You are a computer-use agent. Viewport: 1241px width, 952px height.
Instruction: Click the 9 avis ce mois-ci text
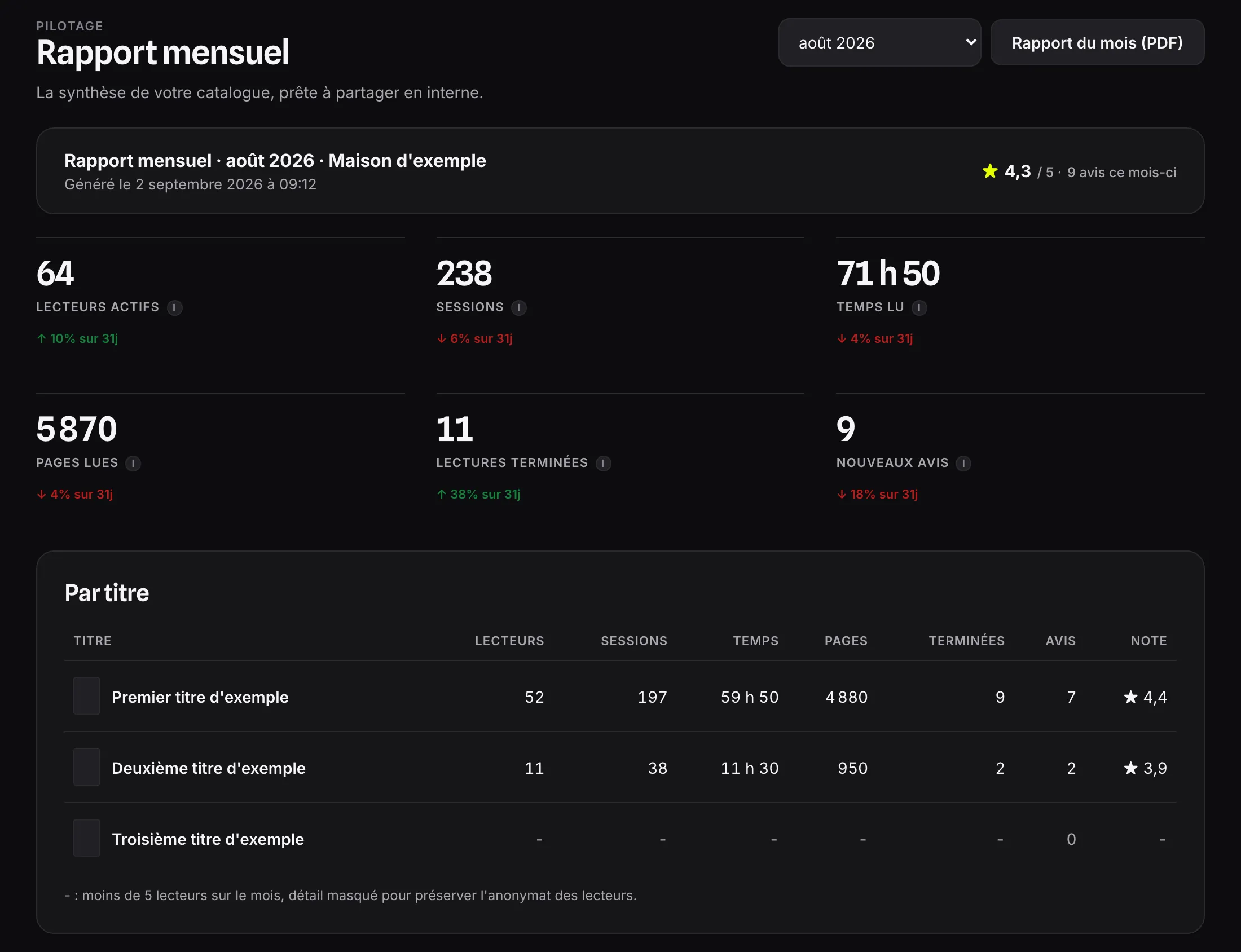tap(1121, 172)
